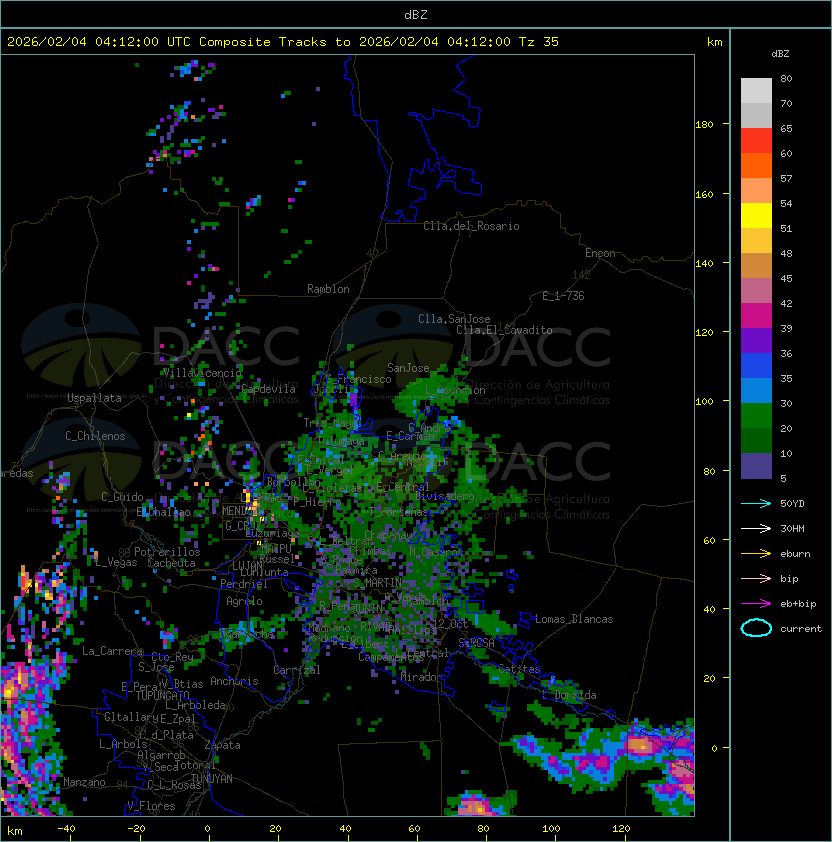
Task: Click the pink bip arrow legend icon
Action: pyautogui.click(x=756, y=578)
